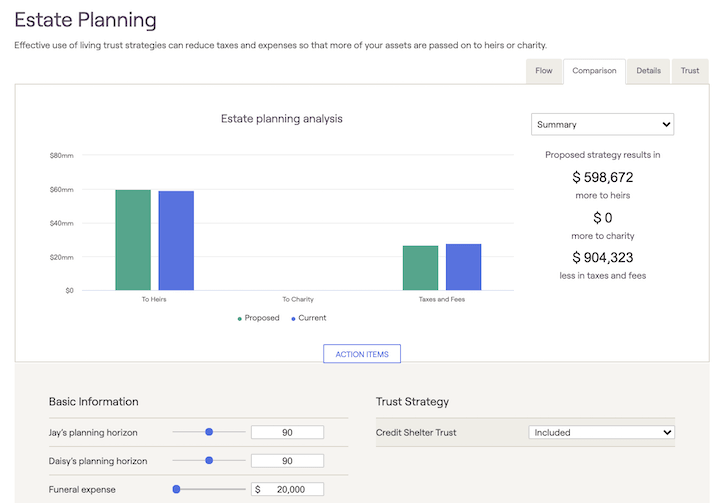
Task: Go to the Trust tab
Action: click(x=690, y=71)
